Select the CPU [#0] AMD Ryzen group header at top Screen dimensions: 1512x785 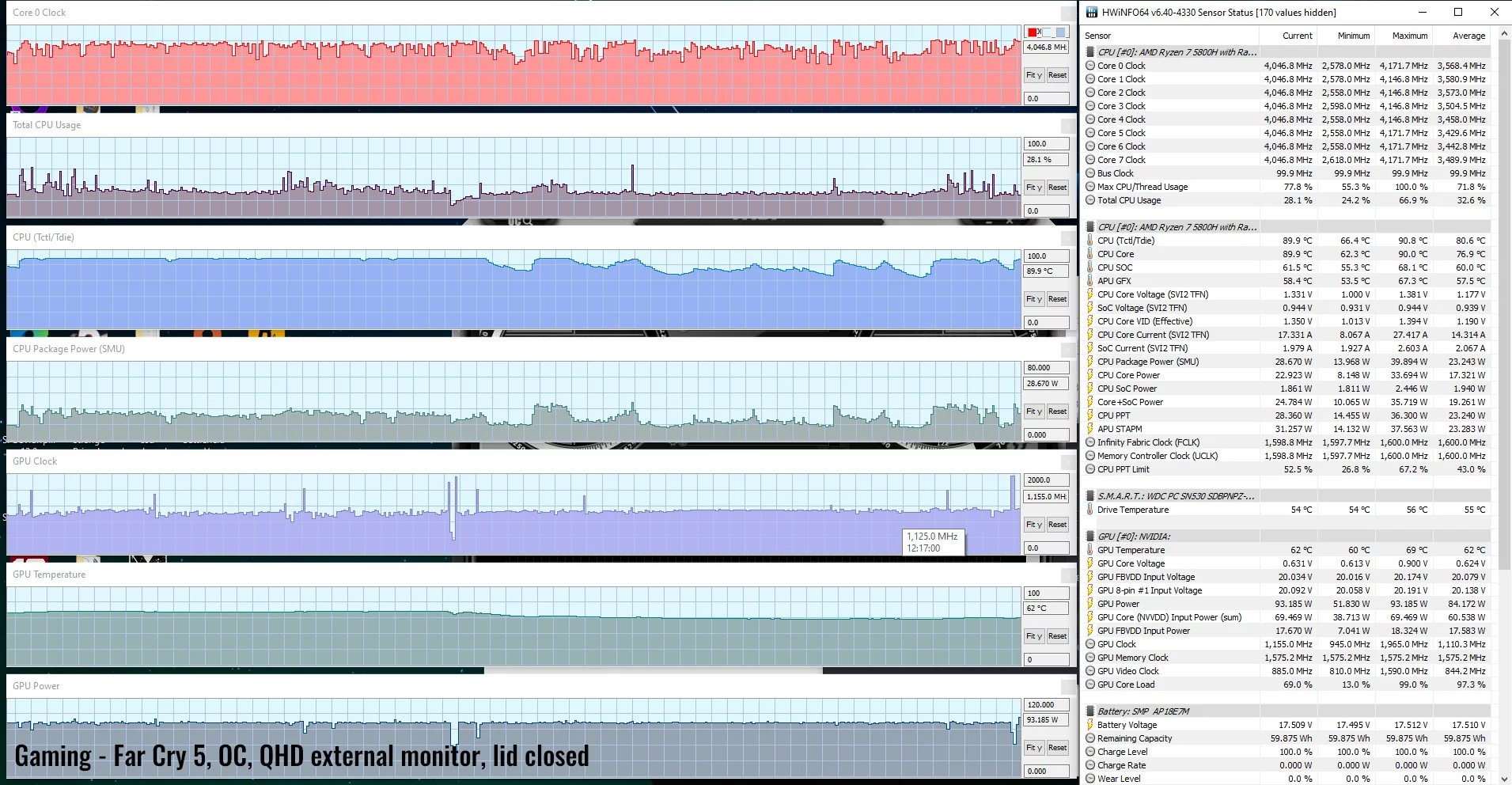point(1177,52)
